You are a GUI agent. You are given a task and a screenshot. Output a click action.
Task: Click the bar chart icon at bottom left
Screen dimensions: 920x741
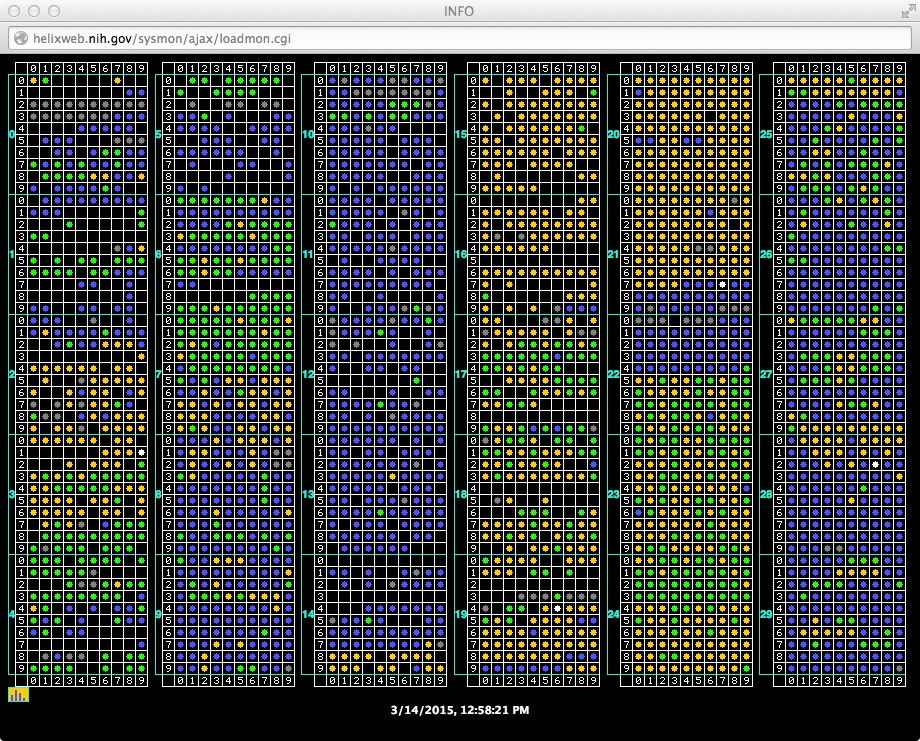(x=18, y=694)
